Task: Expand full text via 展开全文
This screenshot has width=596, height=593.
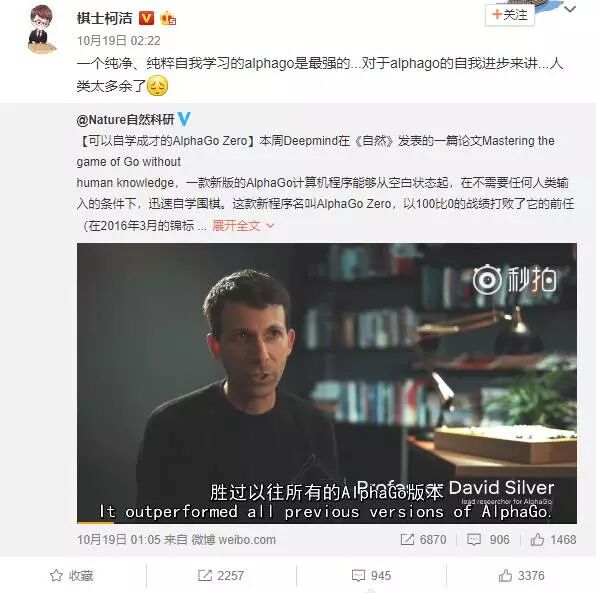Action: (x=243, y=226)
